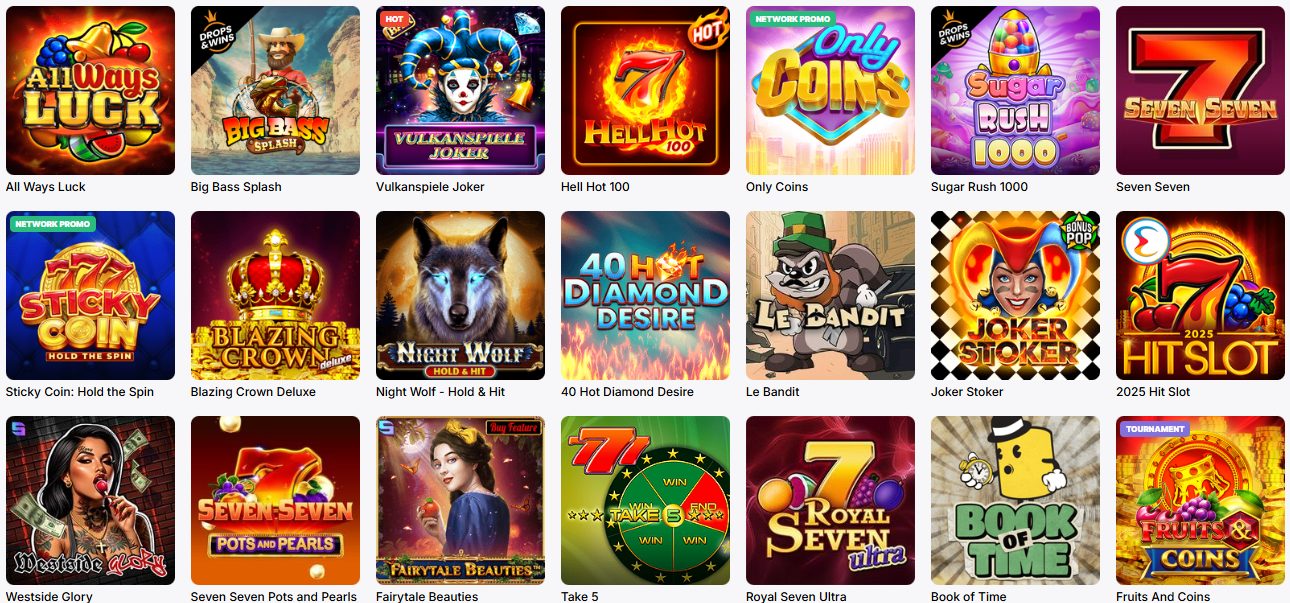Click the 40 Hot Diamond Desire title link
Image resolution: width=1290 pixels, height=603 pixels.
tap(627, 392)
